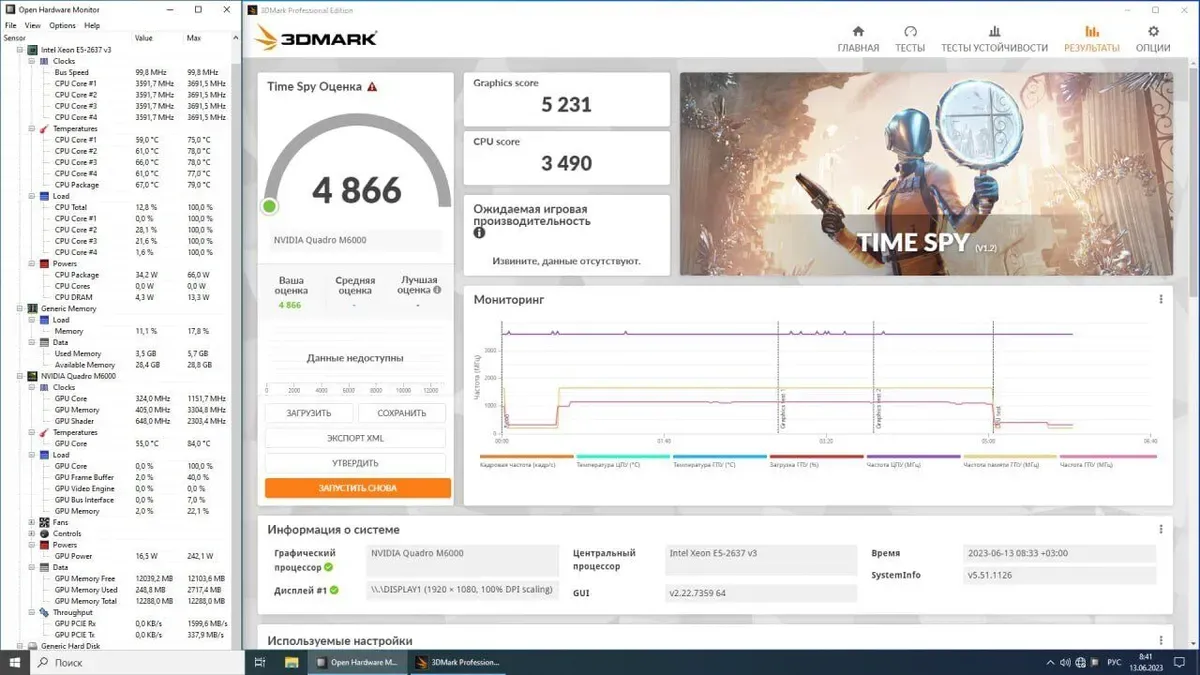Viewport: 1200px width, 675px height.
Task: Expand the Fans node in sensor tree
Action: [32, 522]
